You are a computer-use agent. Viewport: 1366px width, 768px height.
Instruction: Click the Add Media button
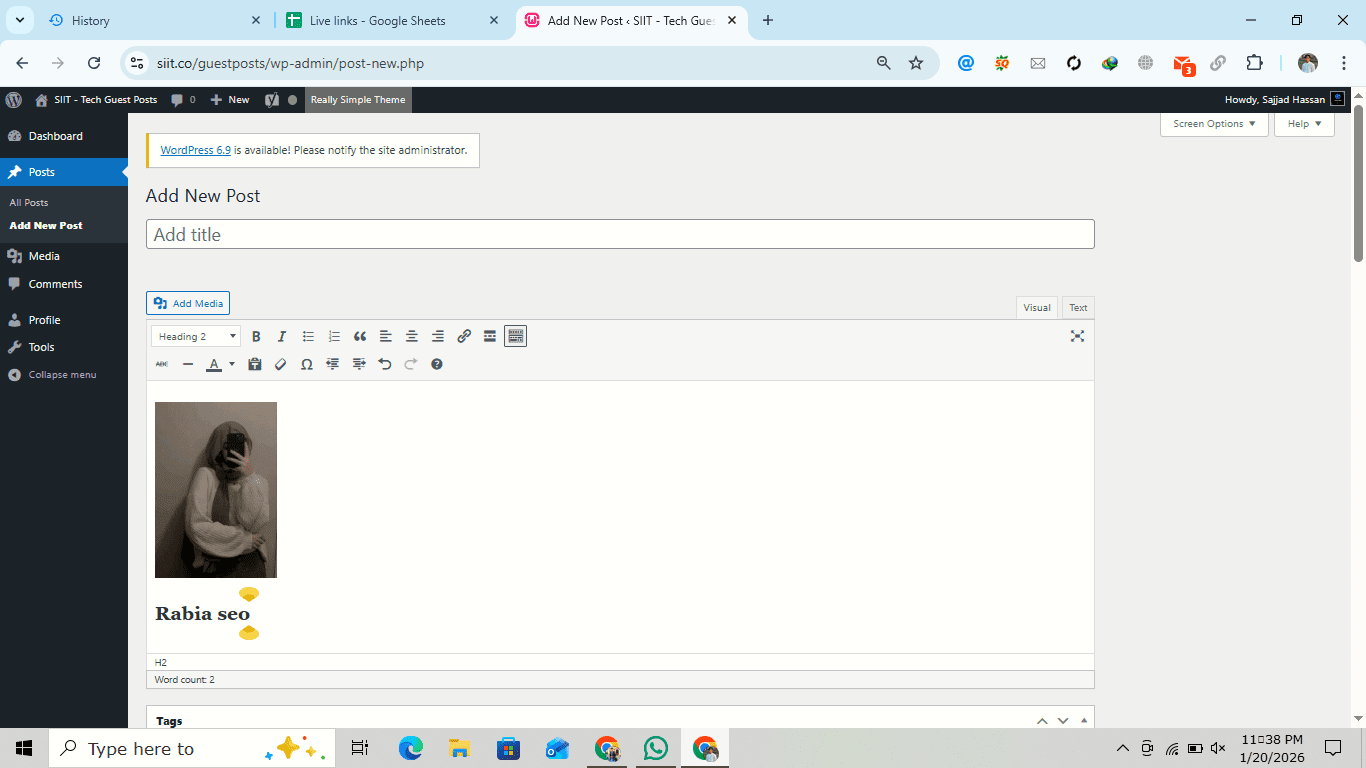(188, 303)
